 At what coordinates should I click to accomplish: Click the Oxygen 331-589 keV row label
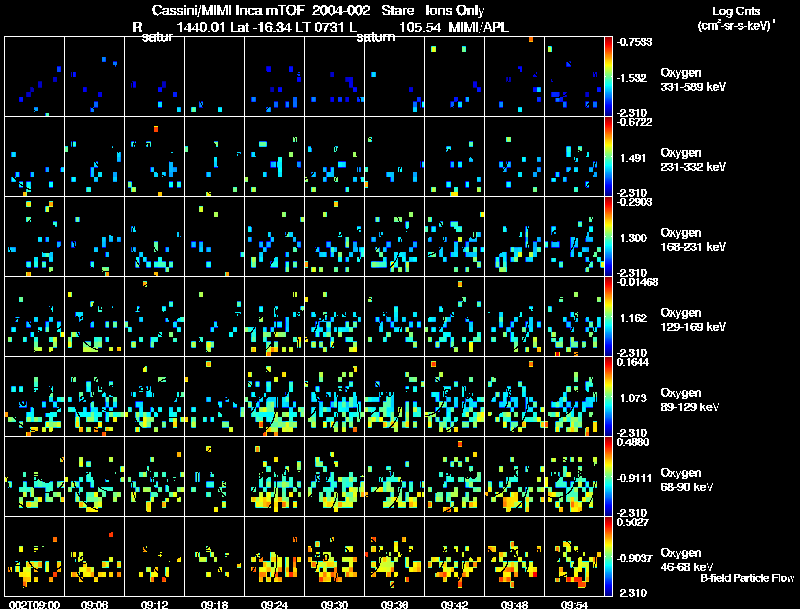693,80
